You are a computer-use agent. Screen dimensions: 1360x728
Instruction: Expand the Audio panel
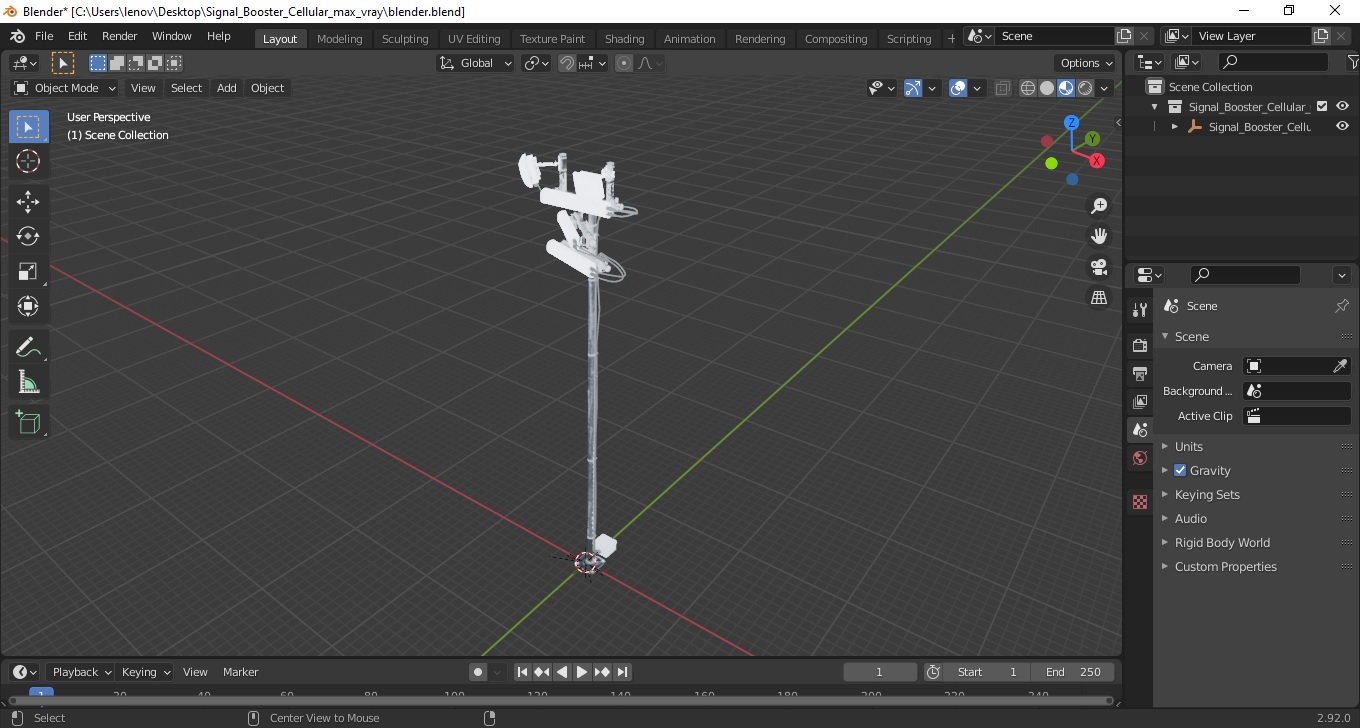pos(1191,518)
